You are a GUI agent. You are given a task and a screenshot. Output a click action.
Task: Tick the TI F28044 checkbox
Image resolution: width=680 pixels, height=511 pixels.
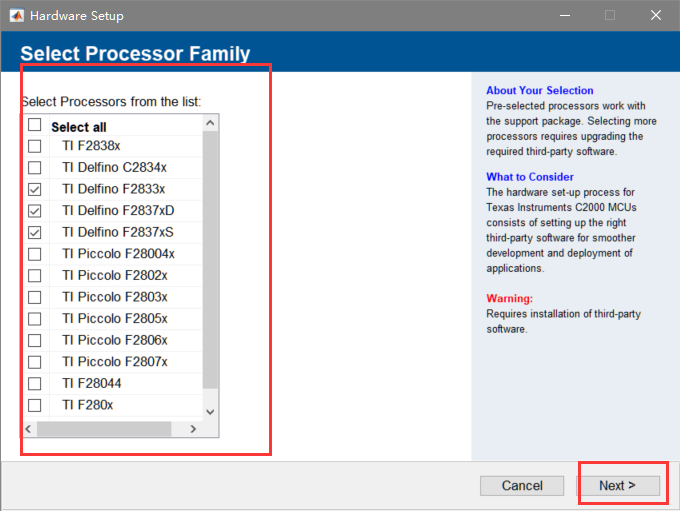tap(35, 384)
